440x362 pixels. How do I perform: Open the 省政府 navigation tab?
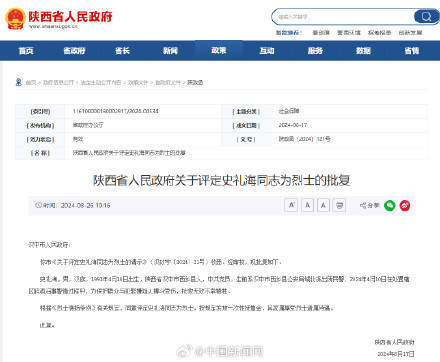click(x=74, y=51)
